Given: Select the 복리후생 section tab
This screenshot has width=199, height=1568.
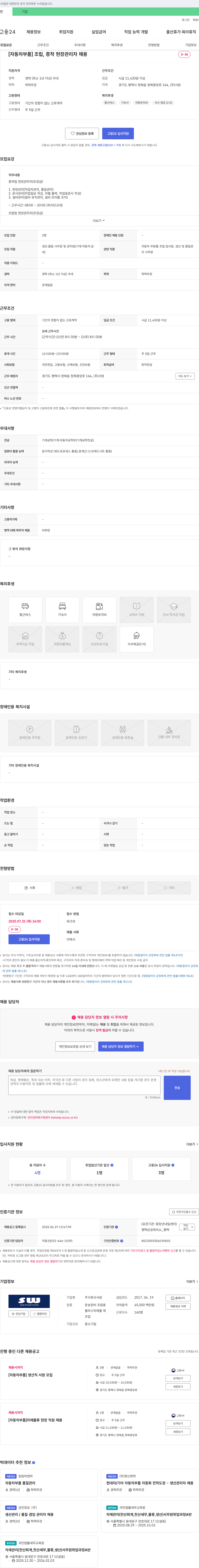Looking at the screenshot, I should click(x=117, y=45).
